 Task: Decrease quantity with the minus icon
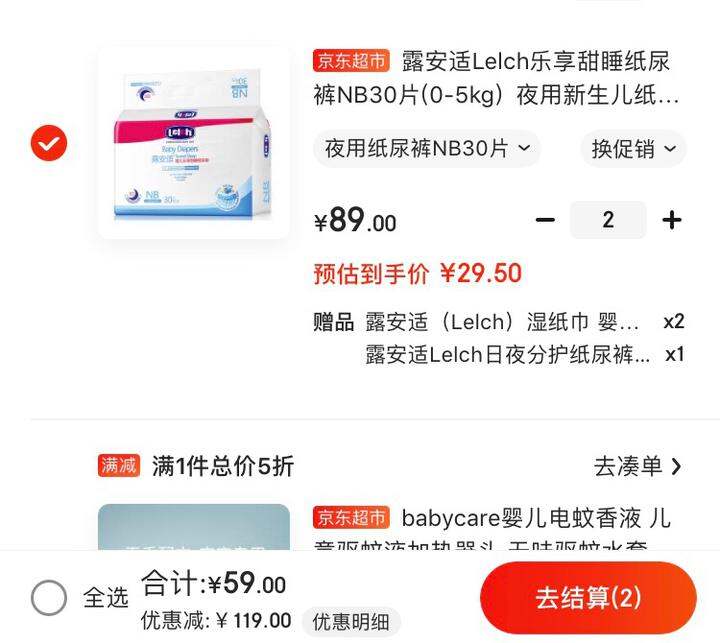tap(545, 220)
